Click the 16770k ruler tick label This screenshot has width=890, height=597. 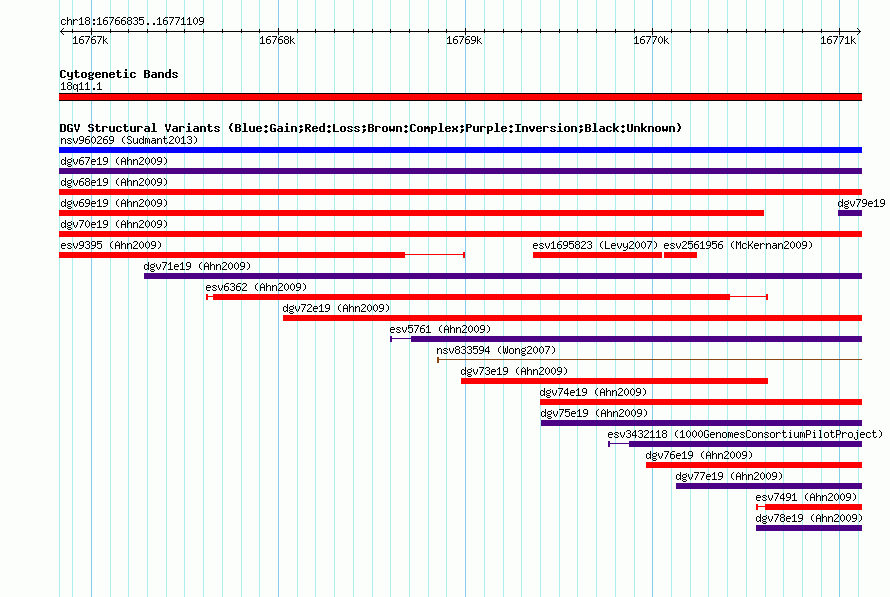click(x=651, y=40)
